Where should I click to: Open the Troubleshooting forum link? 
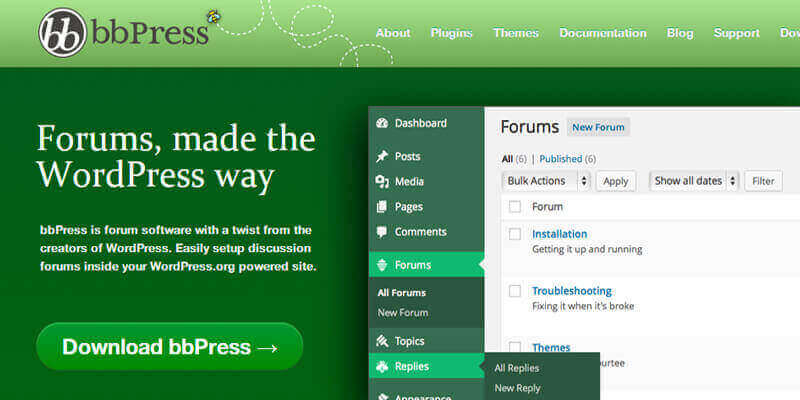click(x=573, y=291)
